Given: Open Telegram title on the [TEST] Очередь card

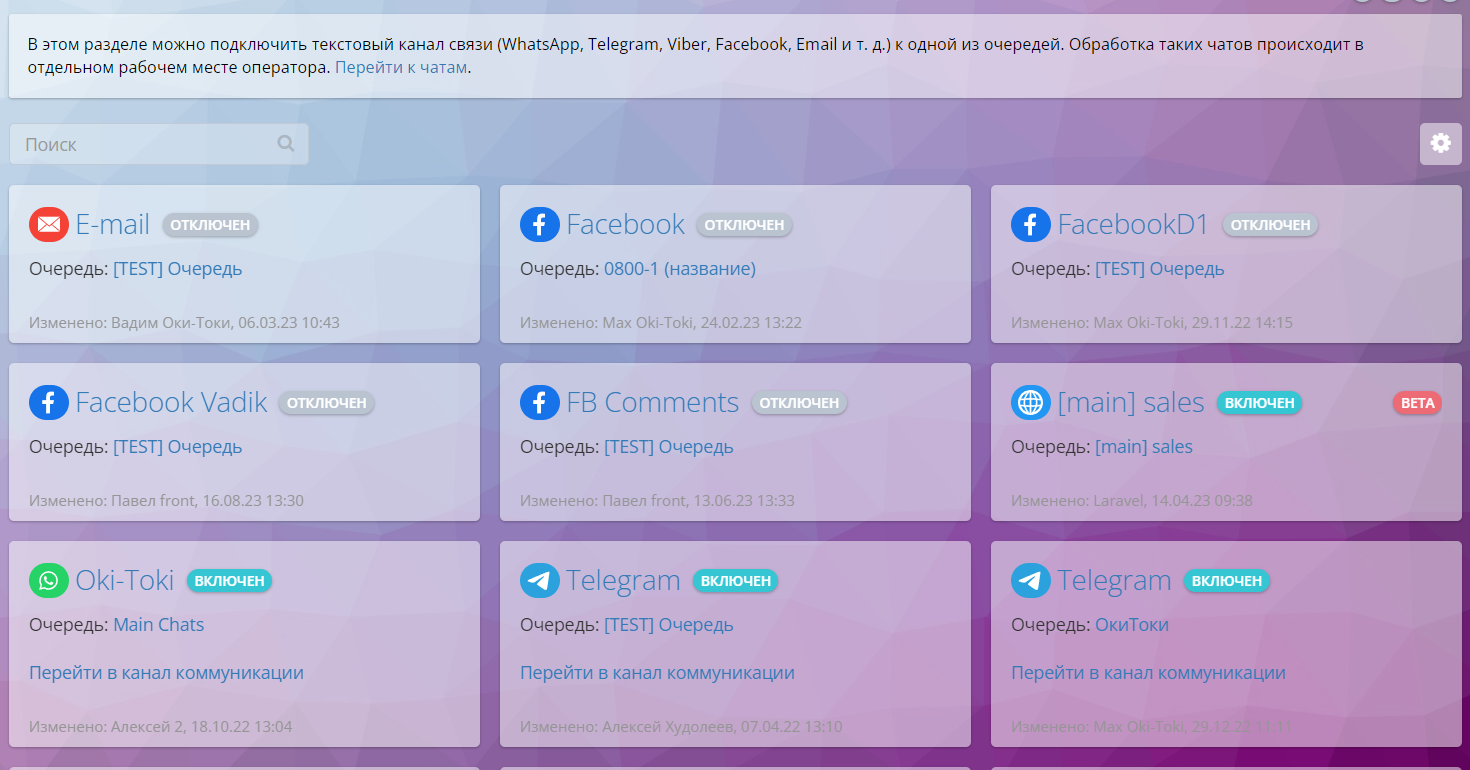Looking at the screenshot, I should click(624, 581).
